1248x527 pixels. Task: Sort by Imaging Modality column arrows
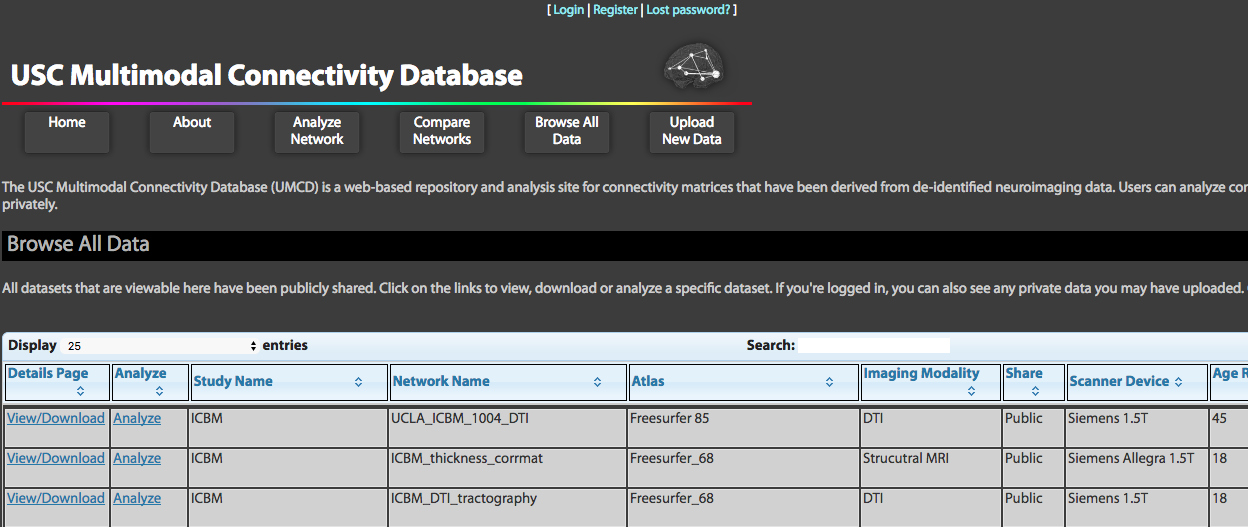click(x=971, y=392)
